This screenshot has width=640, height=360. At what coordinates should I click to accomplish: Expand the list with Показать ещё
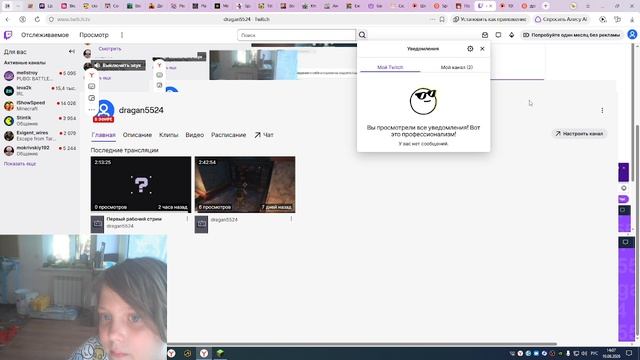[20, 164]
